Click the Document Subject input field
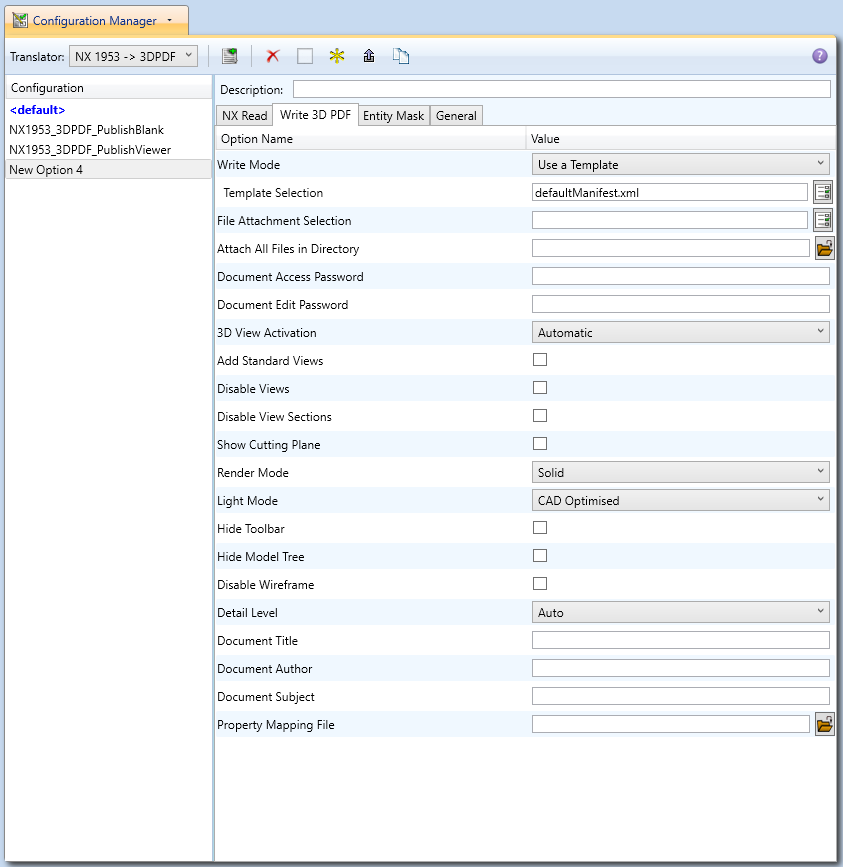This screenshot has height=867, width=843. 680,696
